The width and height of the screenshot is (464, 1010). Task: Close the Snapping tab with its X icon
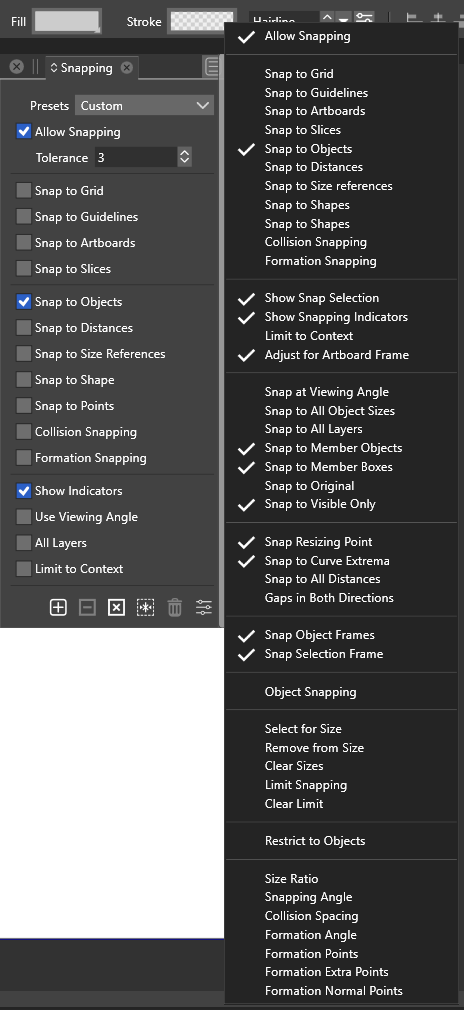(x=127, y=68)
